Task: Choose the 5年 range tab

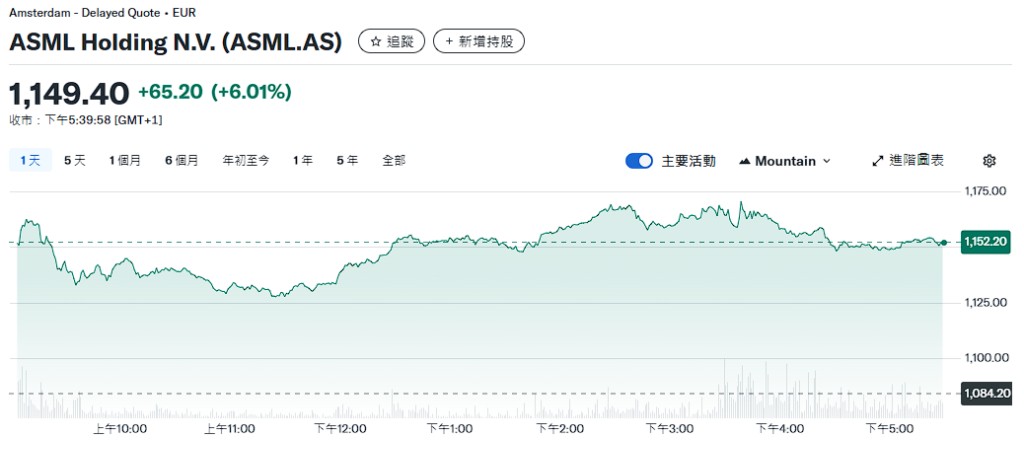Action: pyautogui.click(x=347, y=160)
